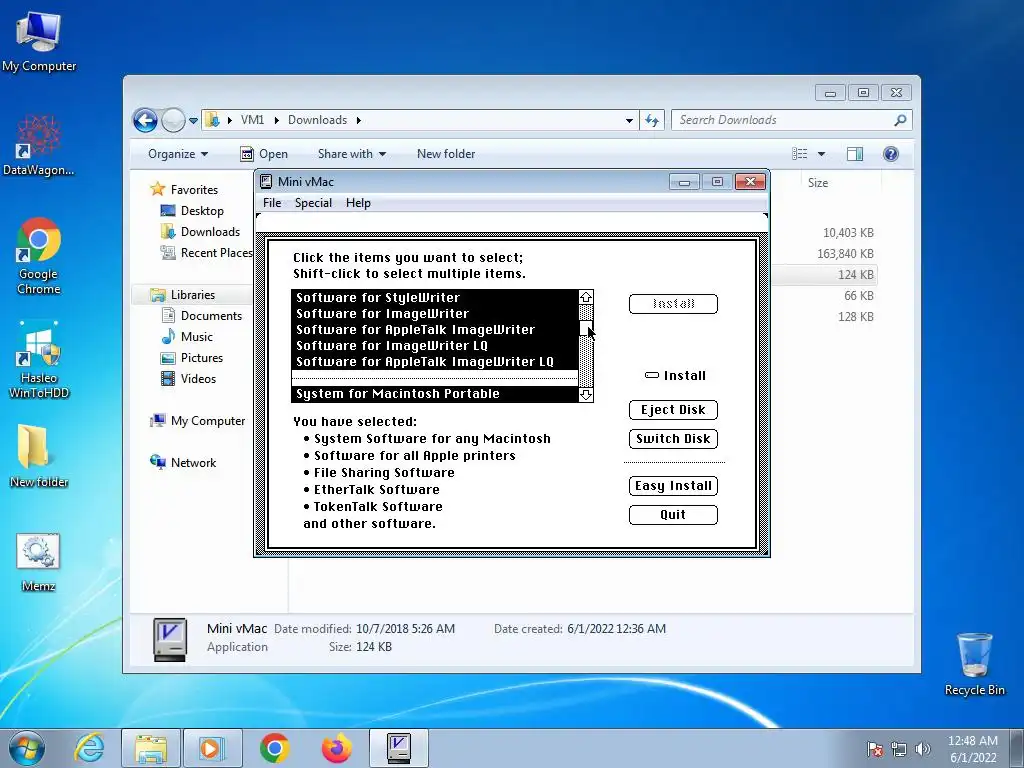Launch Internet Explorer from taskbar
The image size is (1024, 768).
pyautogui.click(x=89, y=748)
